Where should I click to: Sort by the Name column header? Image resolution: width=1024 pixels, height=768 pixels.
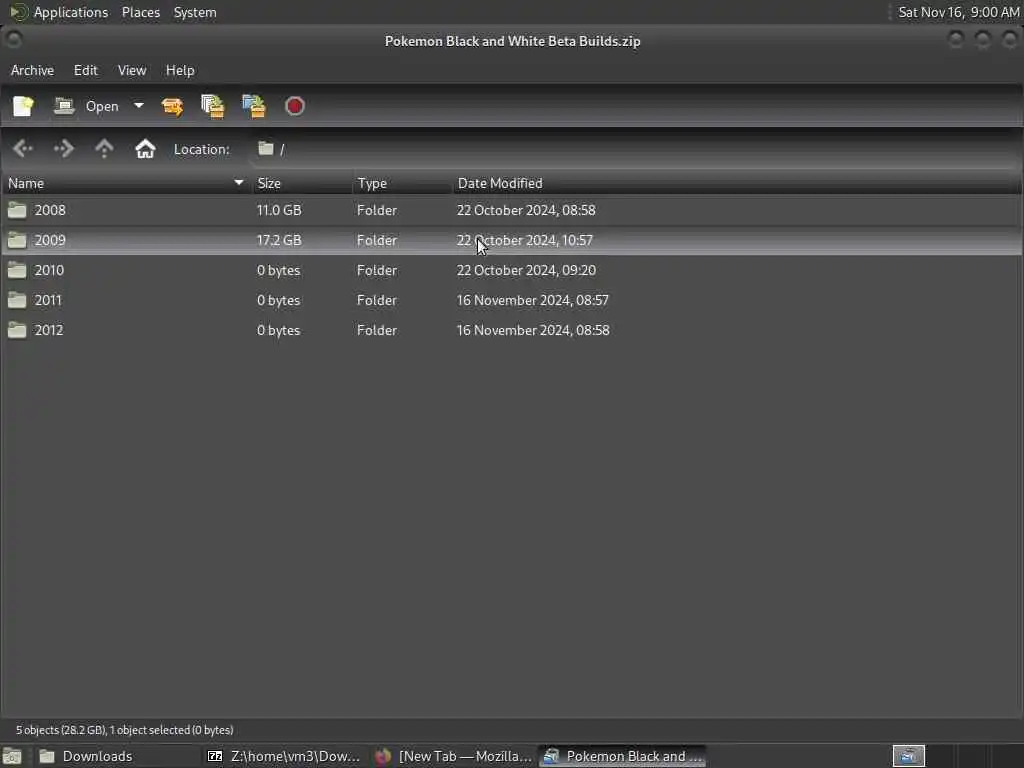pos(126,184)
